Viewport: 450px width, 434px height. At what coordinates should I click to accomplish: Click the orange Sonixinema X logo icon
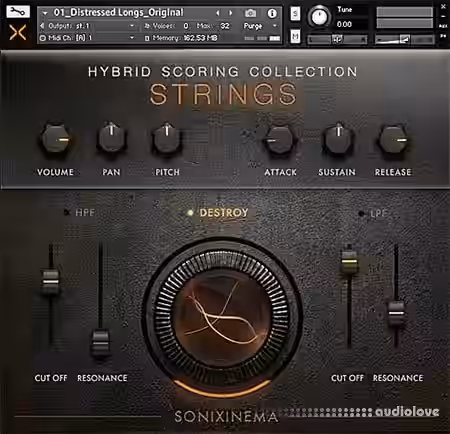point(18,33)
